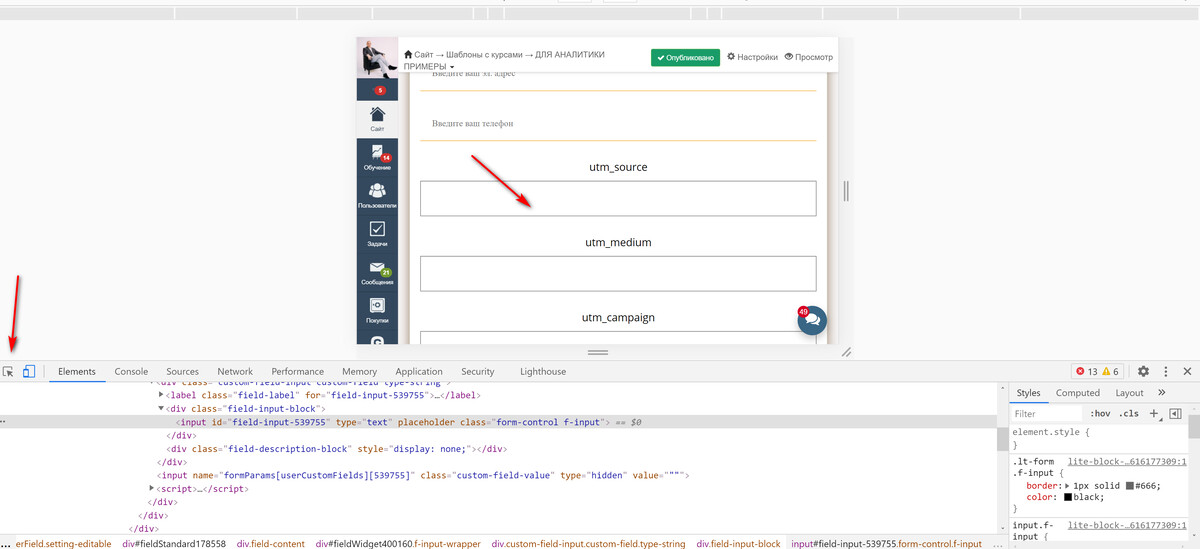
Task: Select the input field-input-539755 node
Action: [391, 422]
